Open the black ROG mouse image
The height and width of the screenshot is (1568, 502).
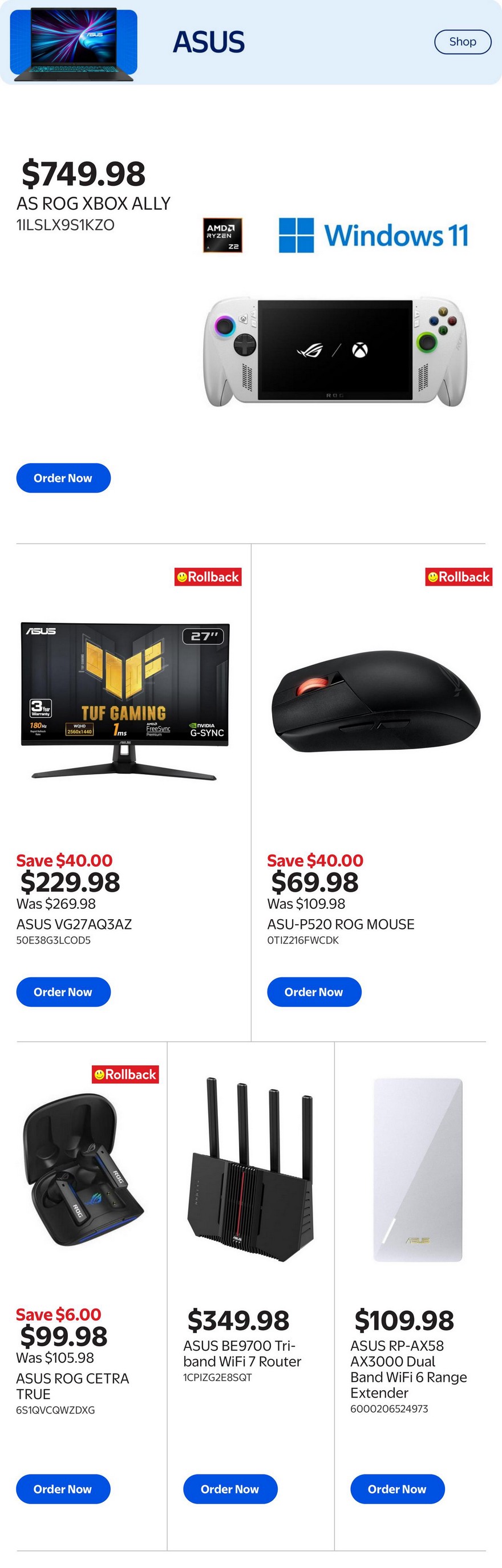(376, 701)
